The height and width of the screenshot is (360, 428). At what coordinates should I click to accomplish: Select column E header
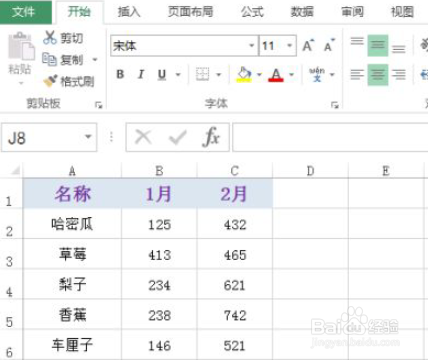[386, 171]
